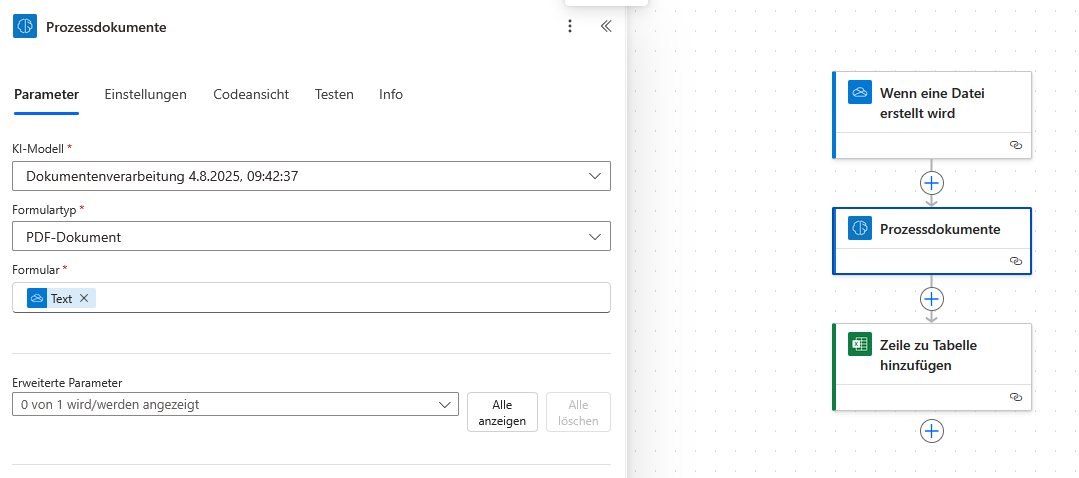Open the Einstellungen tab
1079x478 pixels.
145,94
